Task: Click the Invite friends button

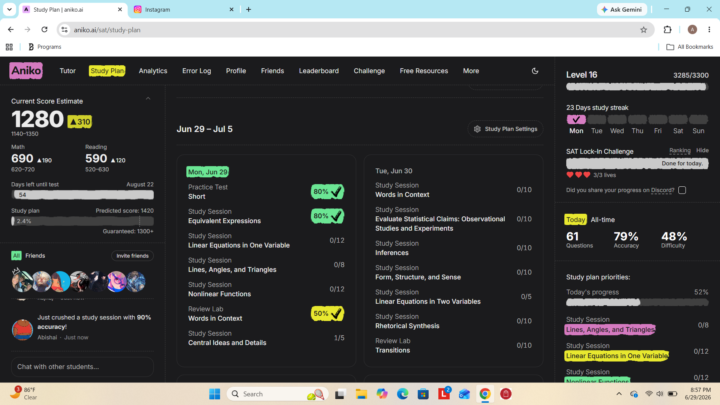Action: (x=132, y=256)
